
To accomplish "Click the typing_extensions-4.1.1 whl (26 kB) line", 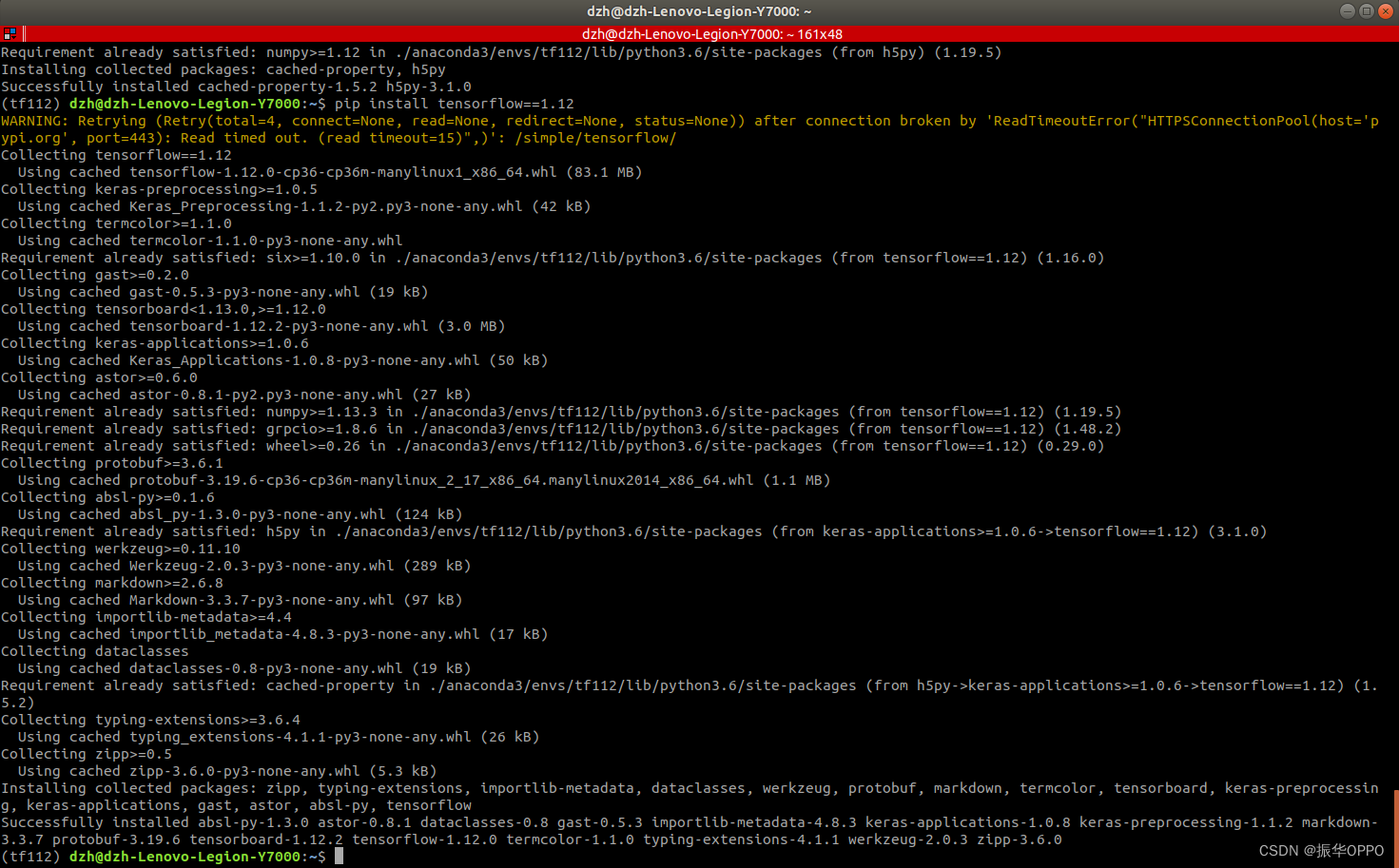I will click(279, 737).
